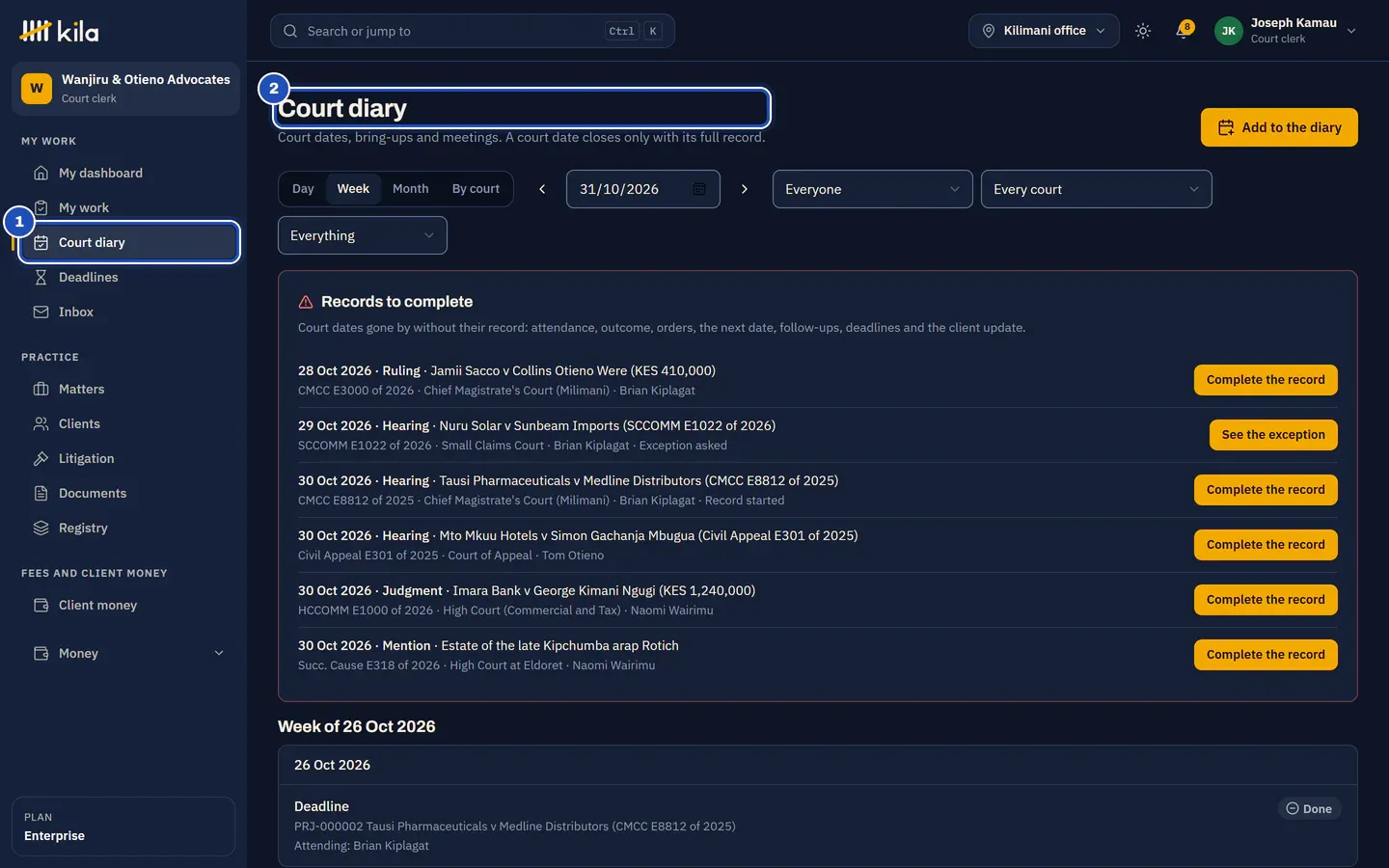This screenshot has width=1389, height=868.
Task: Open the Every court filter dropdown
Action: coord(1096,189)
